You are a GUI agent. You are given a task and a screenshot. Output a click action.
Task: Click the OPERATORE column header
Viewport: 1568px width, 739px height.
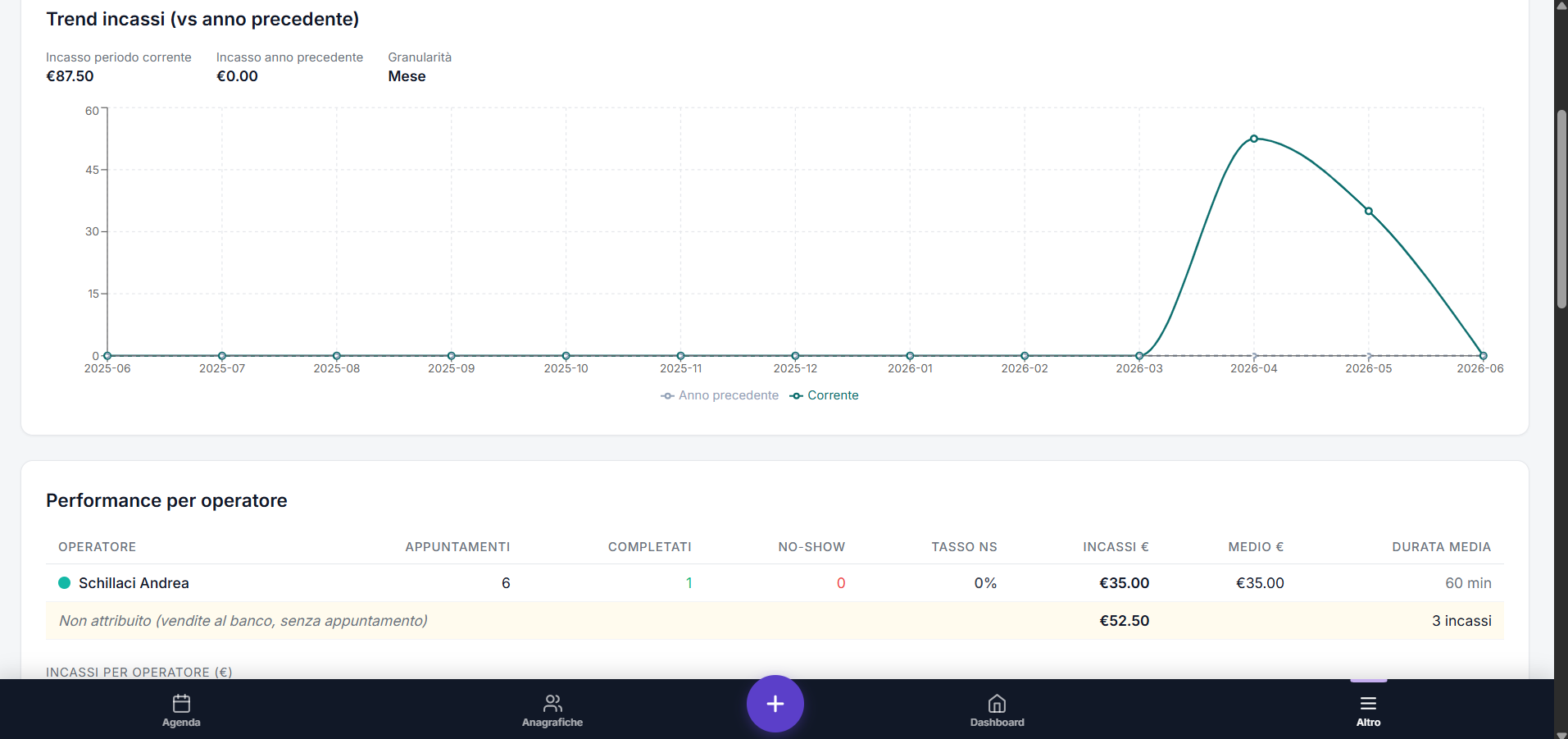97,547
